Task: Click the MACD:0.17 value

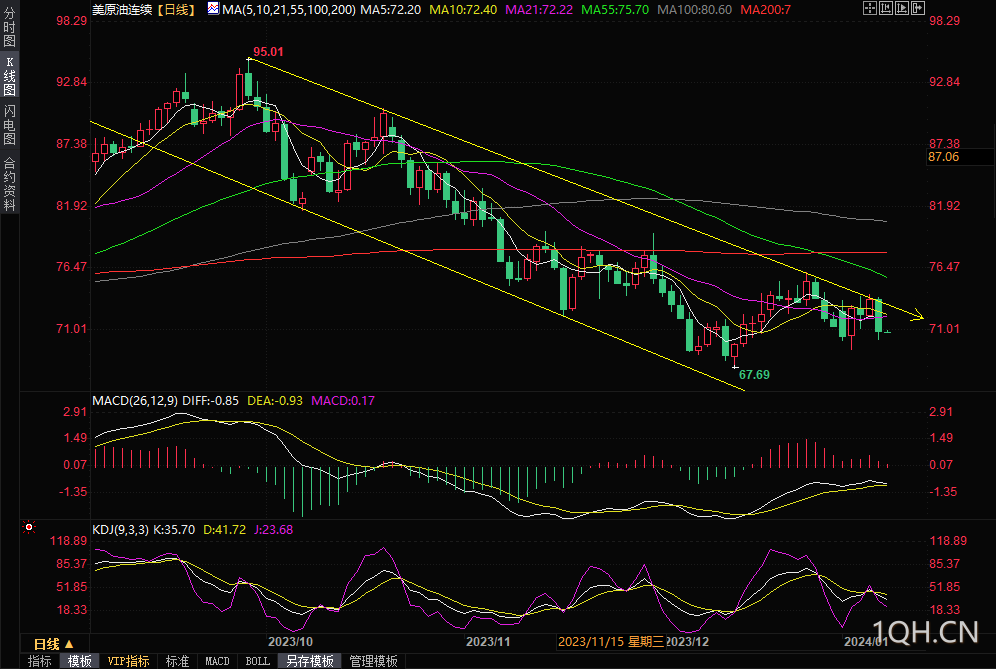Action: 343,401
